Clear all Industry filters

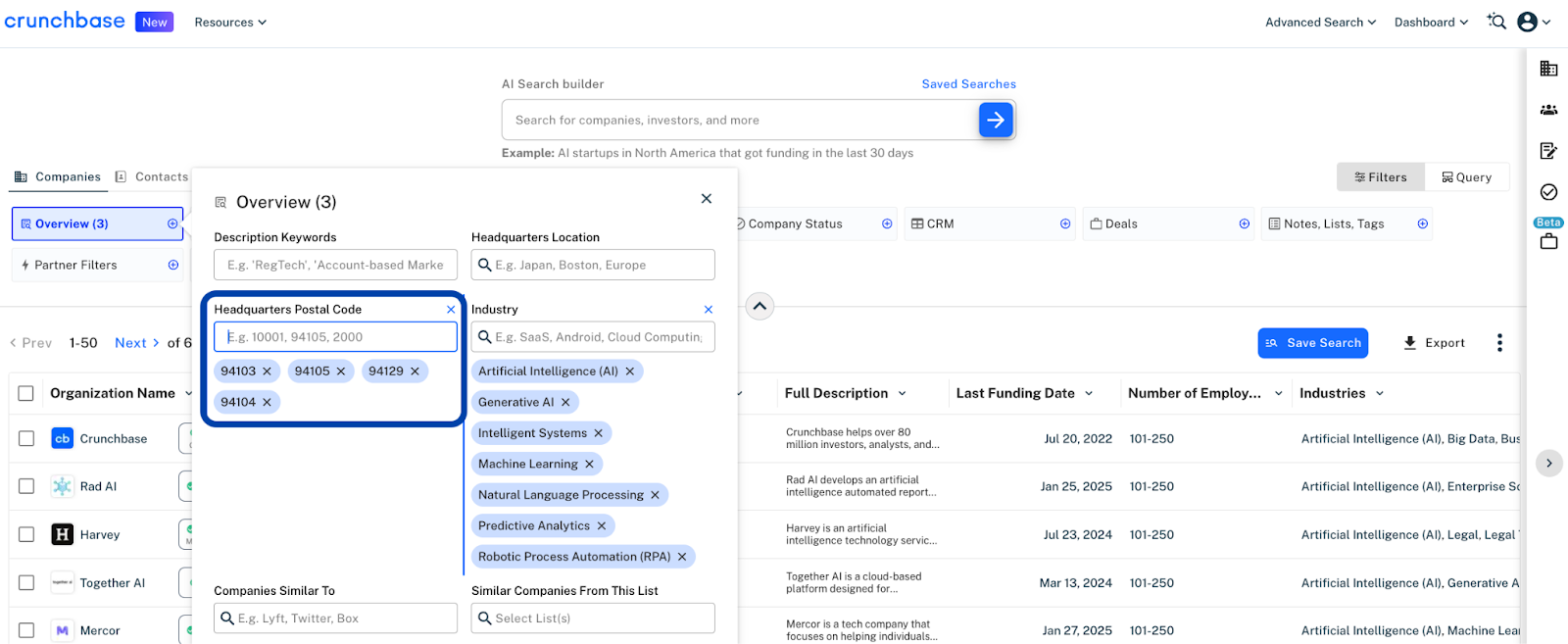click(x=709, y=310)
